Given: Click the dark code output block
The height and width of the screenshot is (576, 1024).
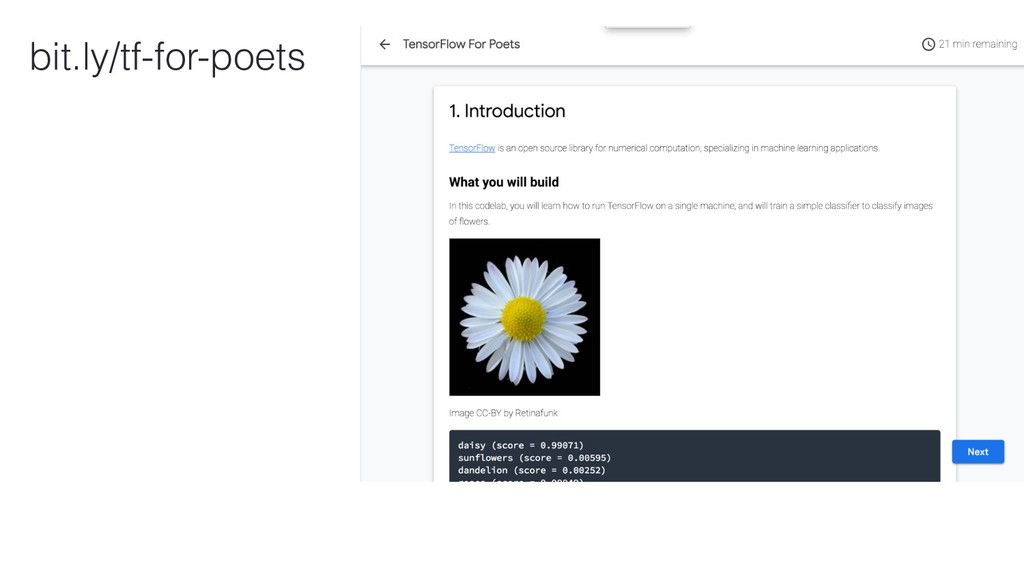Looking at the screenshot, I should [694, 456].
